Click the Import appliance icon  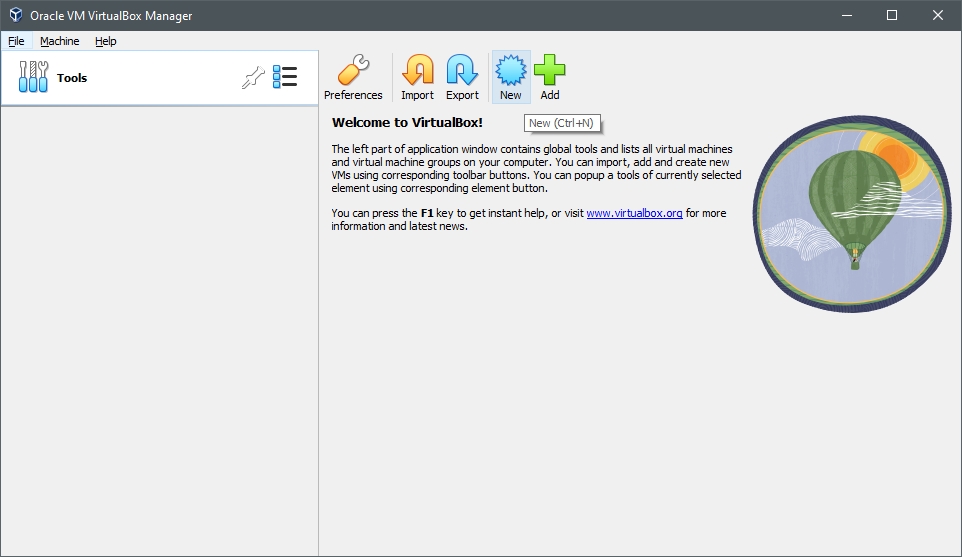point(417,78)
